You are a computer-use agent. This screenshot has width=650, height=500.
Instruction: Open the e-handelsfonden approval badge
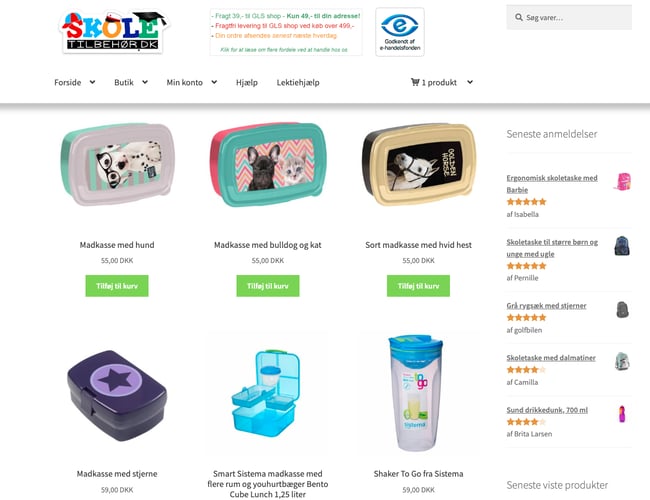click(400, 32)
